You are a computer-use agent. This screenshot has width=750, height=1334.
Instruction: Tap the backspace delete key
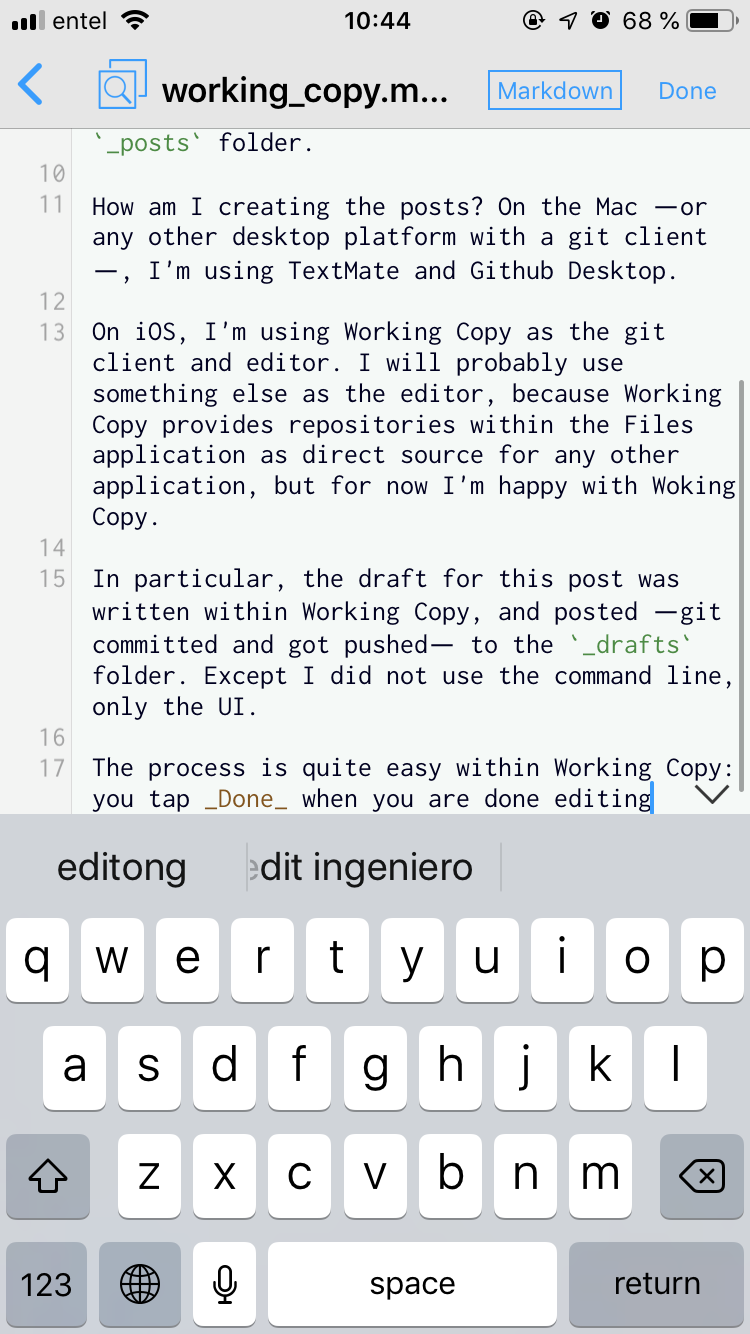point(702,1177)
